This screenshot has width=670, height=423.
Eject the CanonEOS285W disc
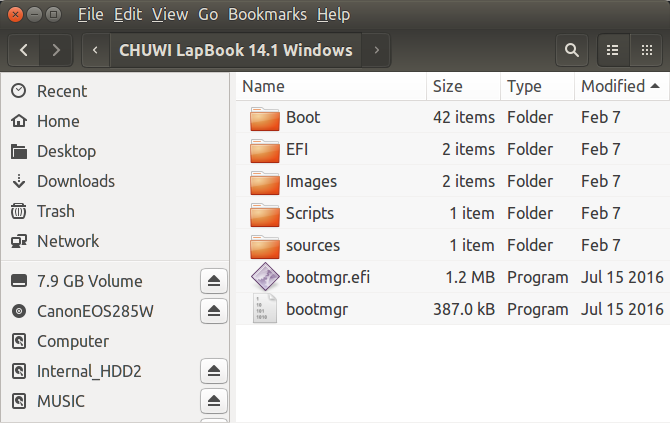coord(214,311)
